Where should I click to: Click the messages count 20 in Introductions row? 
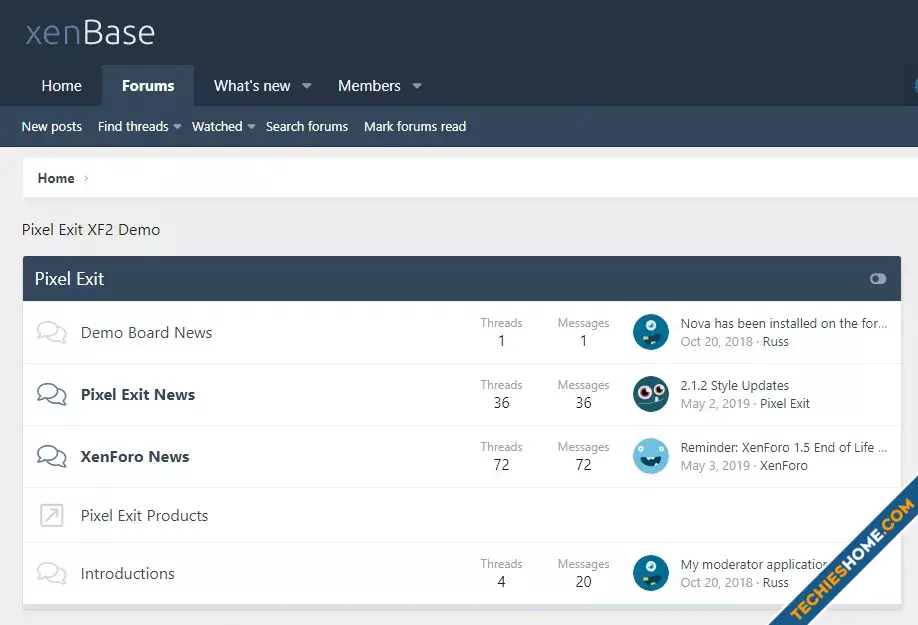(x=583, y=582)
